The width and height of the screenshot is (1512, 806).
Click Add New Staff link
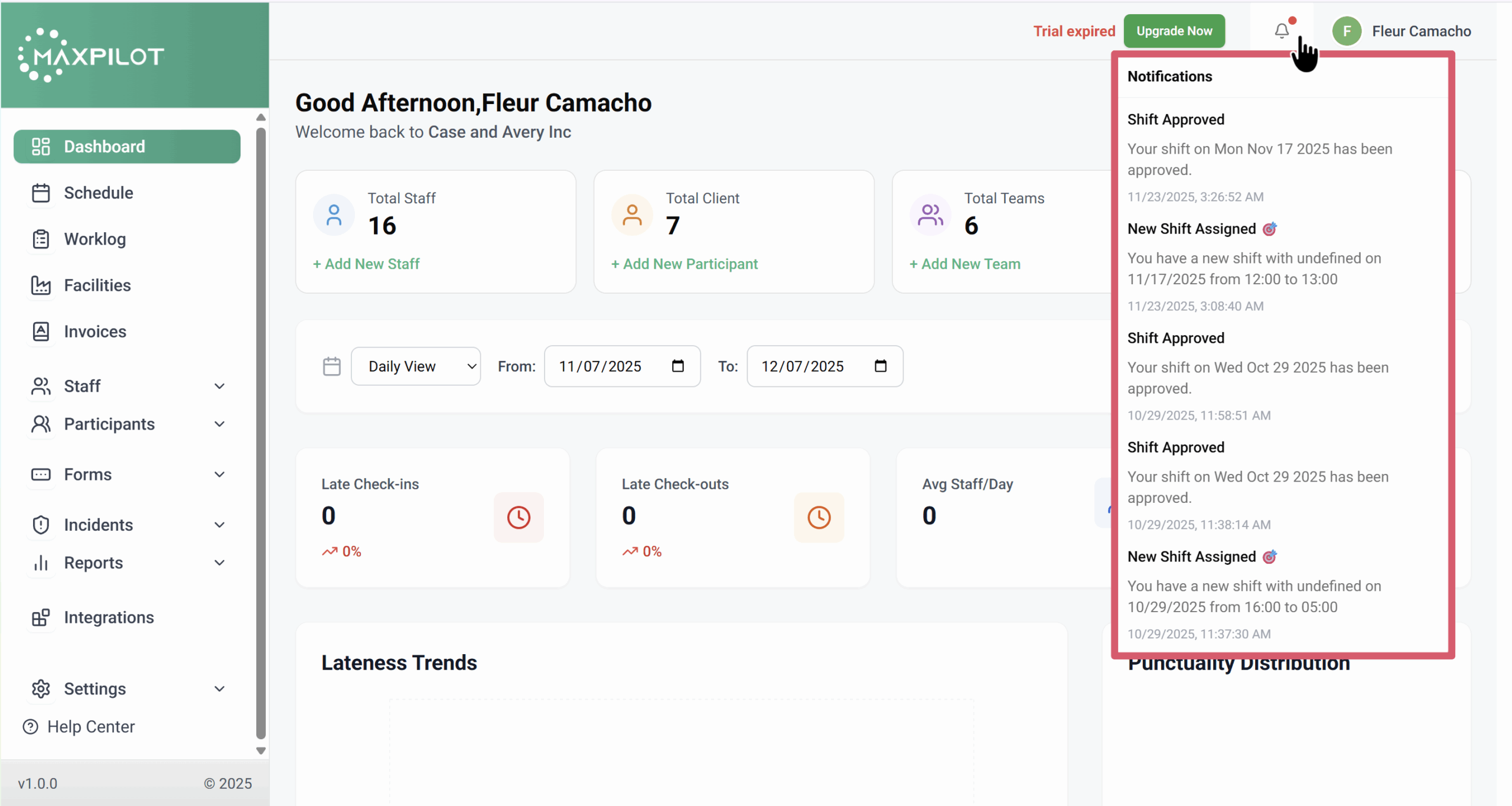[366, 264]
